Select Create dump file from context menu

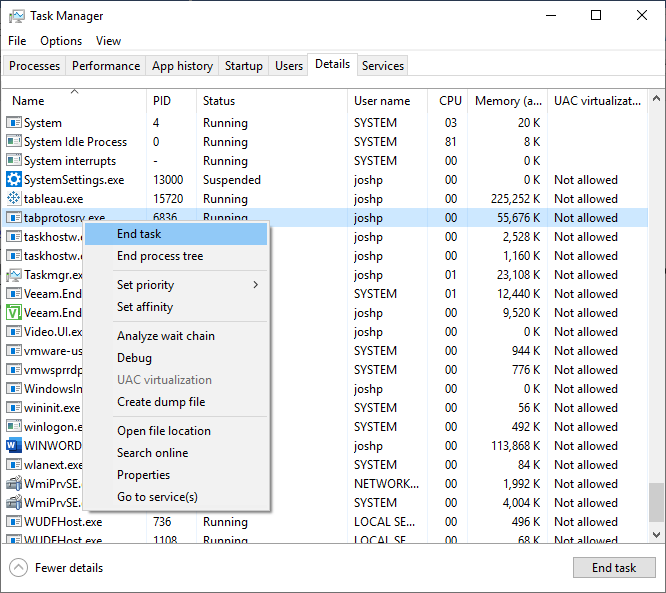161,402
